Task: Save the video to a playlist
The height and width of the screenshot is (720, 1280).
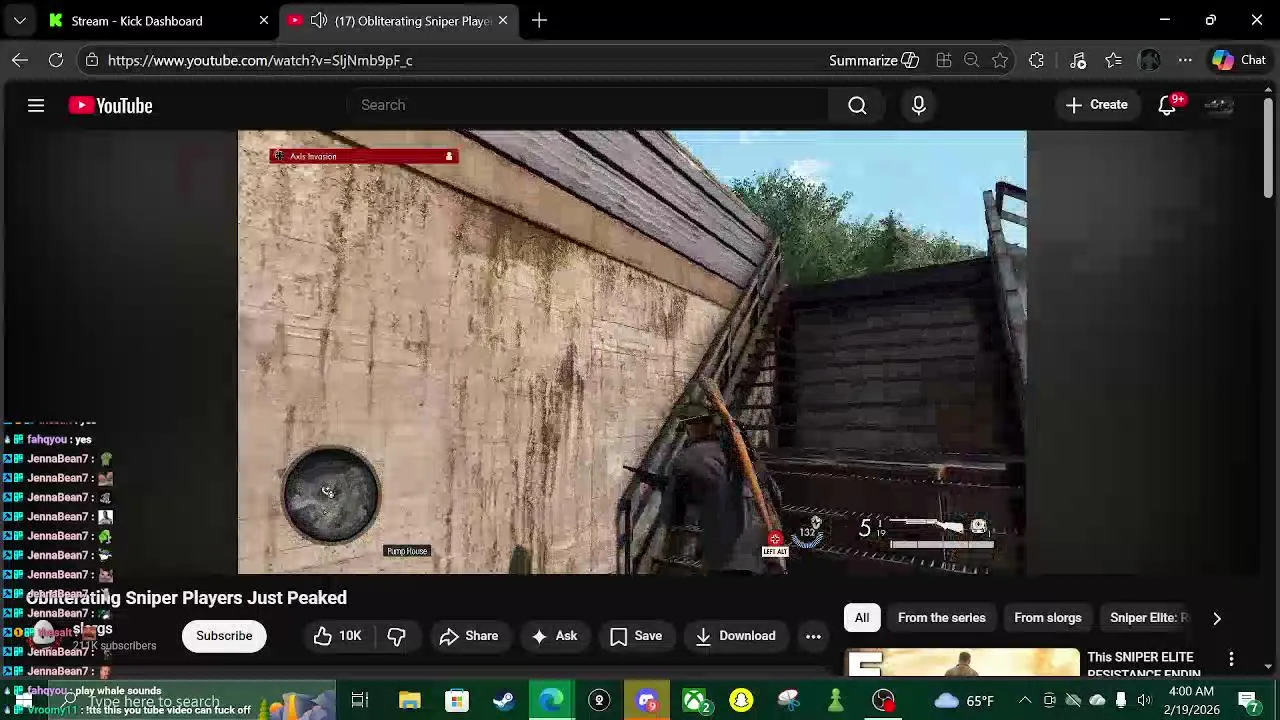Action: tap(636, 636)
